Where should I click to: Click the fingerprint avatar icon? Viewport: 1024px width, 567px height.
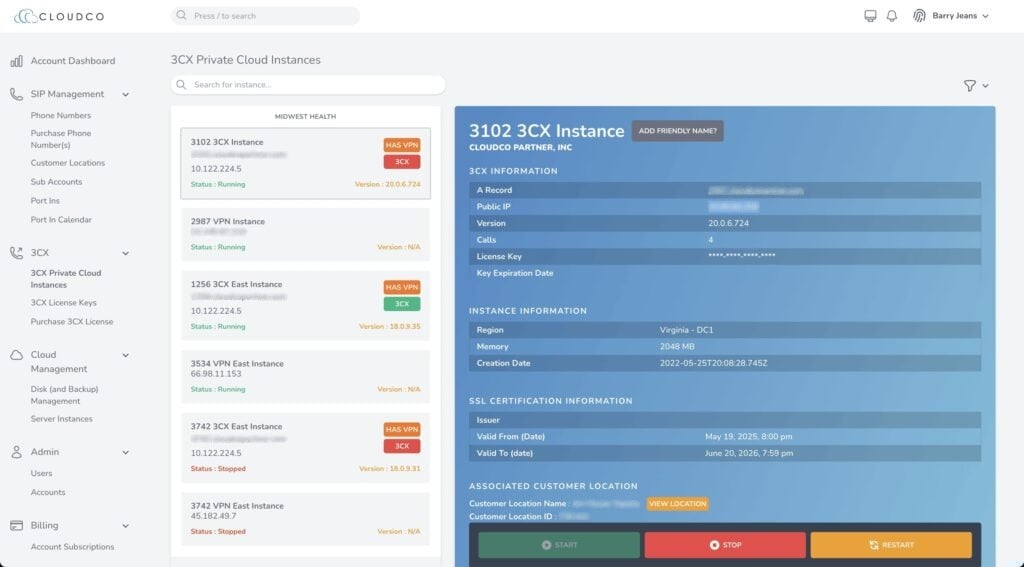pos(919,16)
